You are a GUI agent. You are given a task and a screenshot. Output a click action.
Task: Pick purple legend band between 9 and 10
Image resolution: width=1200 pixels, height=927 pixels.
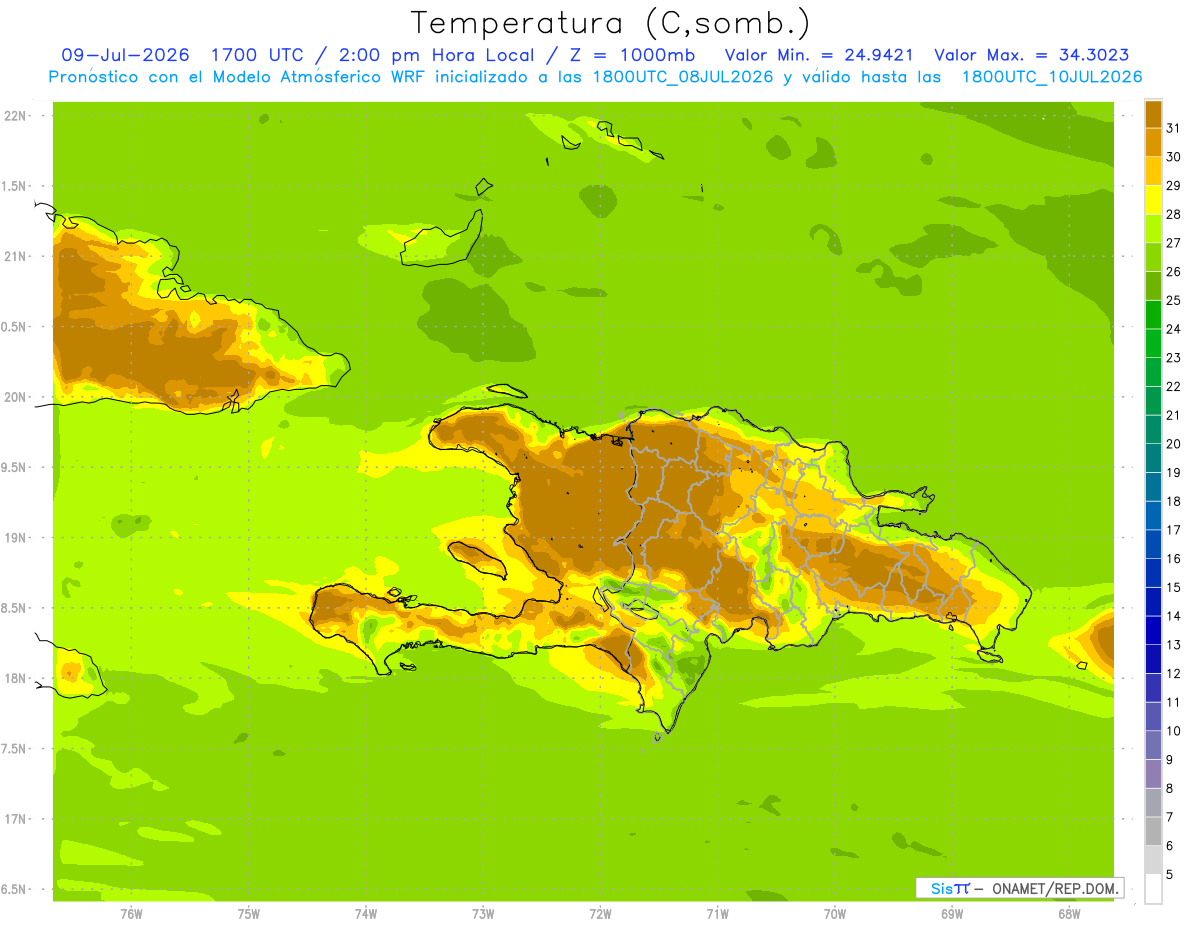pyautogui.click(x=1153, y=745)
